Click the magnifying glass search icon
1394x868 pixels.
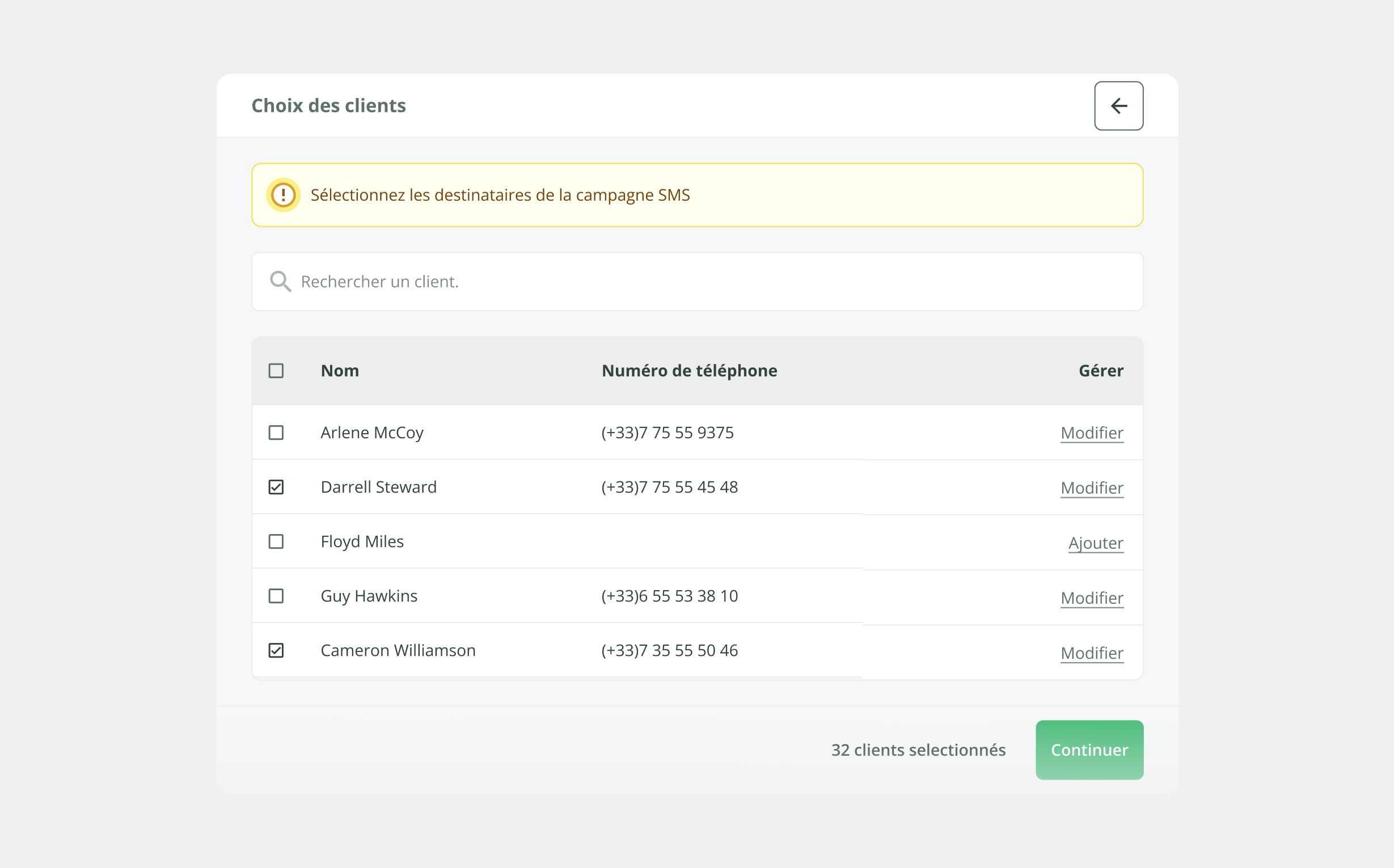(280, 281)
